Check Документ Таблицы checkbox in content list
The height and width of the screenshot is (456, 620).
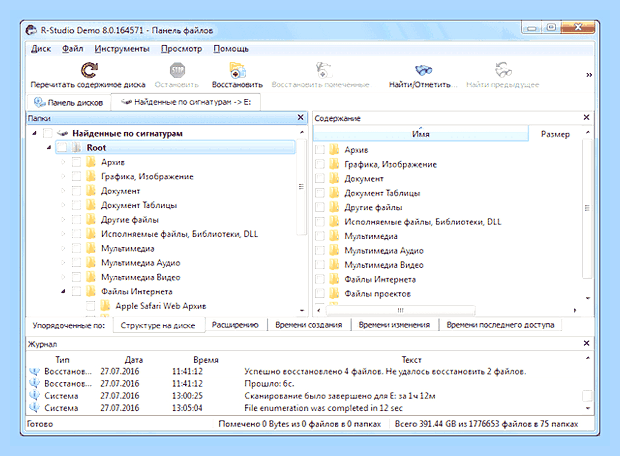tap(320, 193)
